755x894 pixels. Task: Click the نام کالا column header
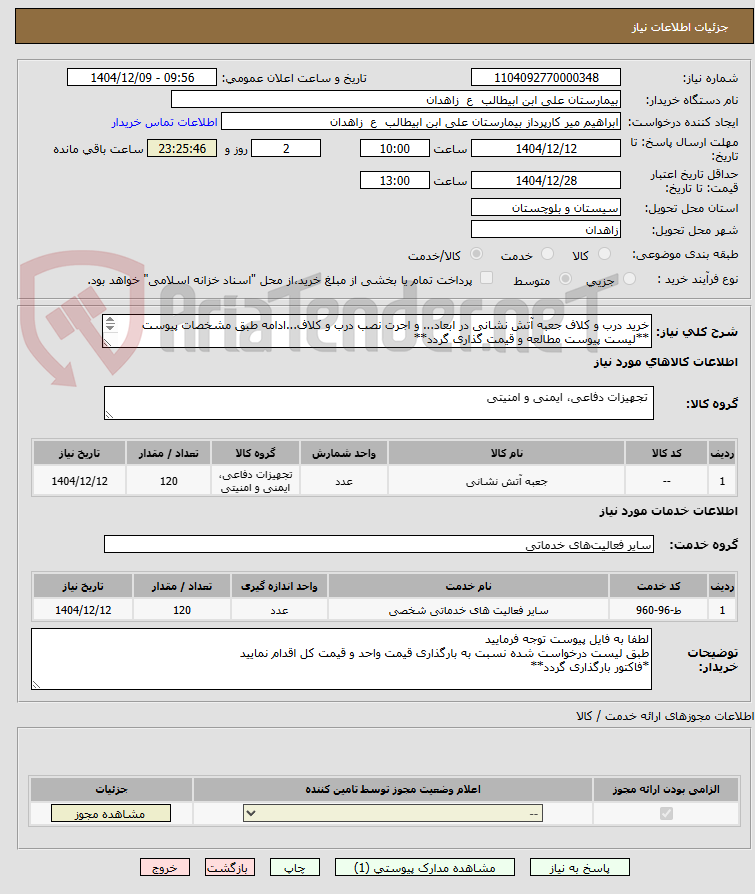point(506,453)
